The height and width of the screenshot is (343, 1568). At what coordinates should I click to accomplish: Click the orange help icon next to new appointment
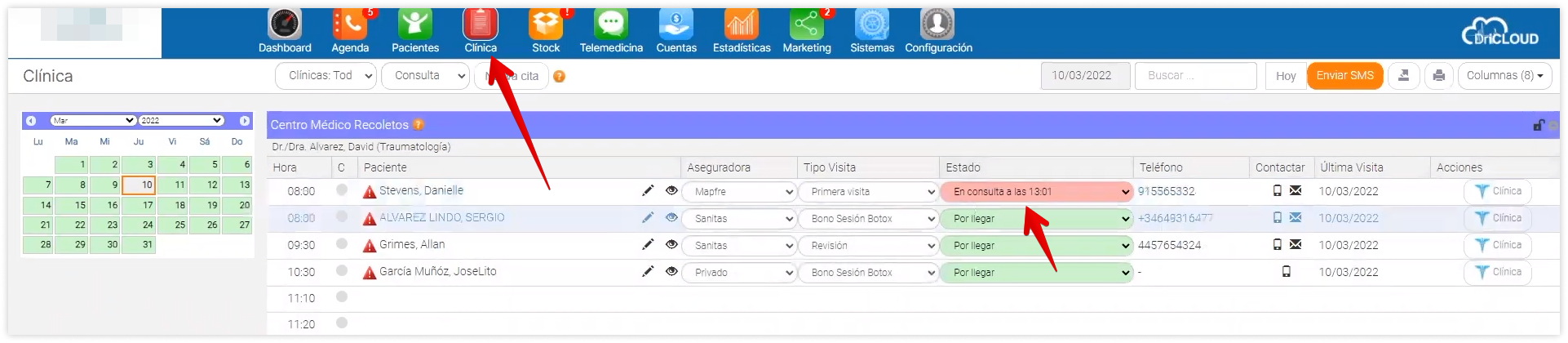[559, 77]
